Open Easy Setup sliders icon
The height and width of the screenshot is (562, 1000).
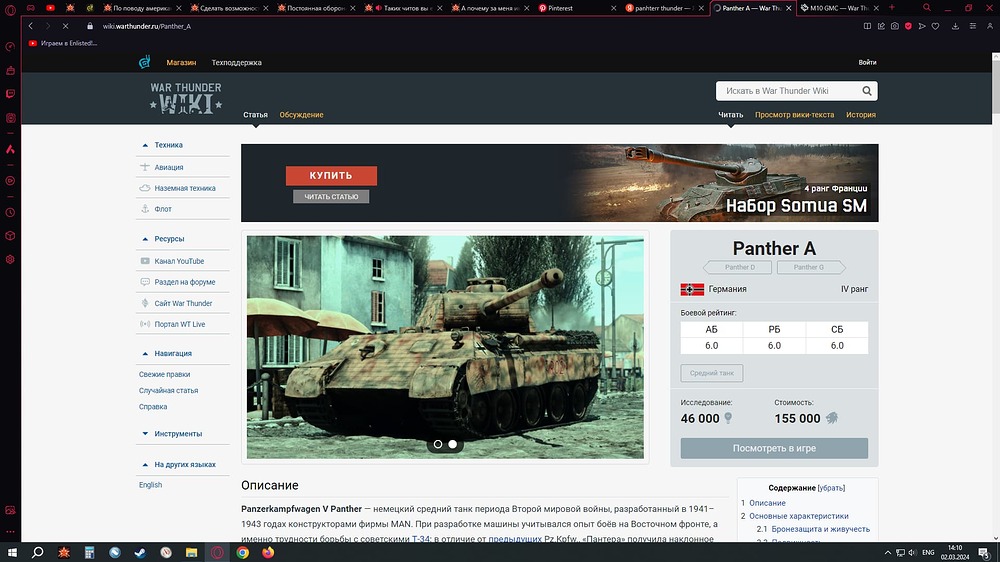point(973,26)
